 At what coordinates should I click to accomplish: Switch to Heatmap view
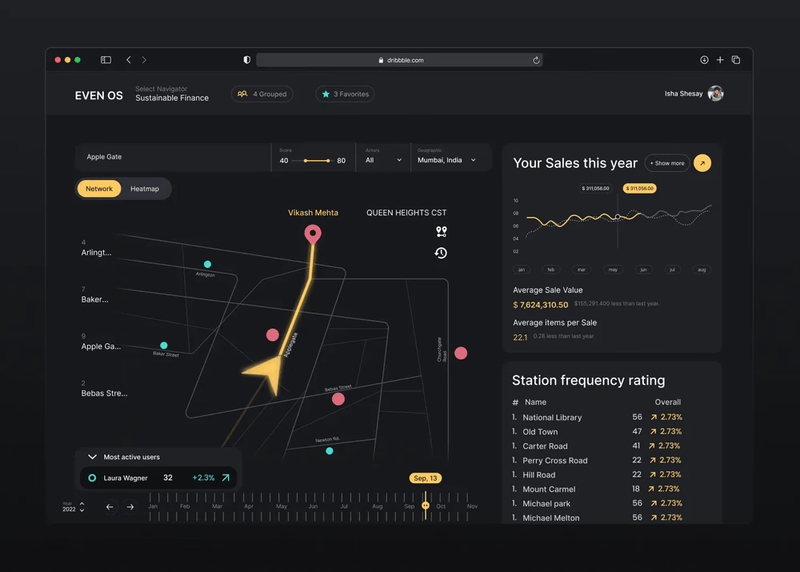click(x=145, y=189)
